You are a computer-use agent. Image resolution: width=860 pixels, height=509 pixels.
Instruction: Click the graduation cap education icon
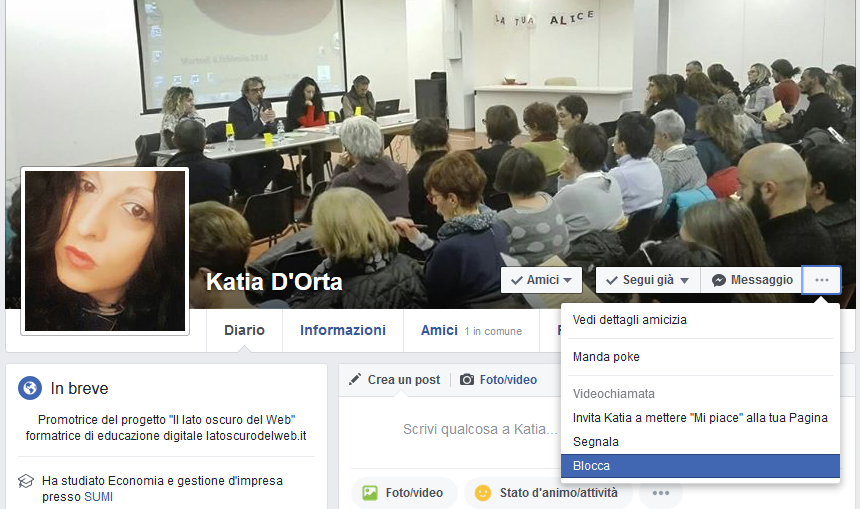tap(26, 481)
